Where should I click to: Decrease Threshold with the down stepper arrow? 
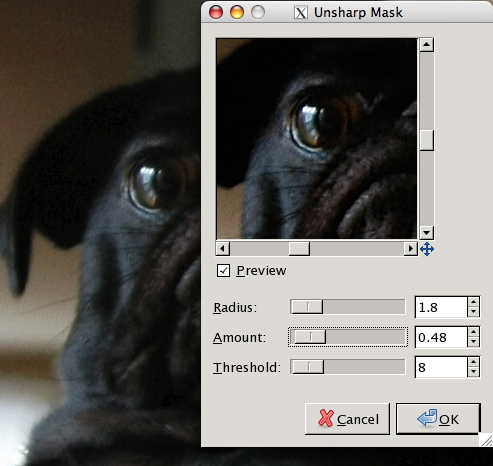point(473,372)
